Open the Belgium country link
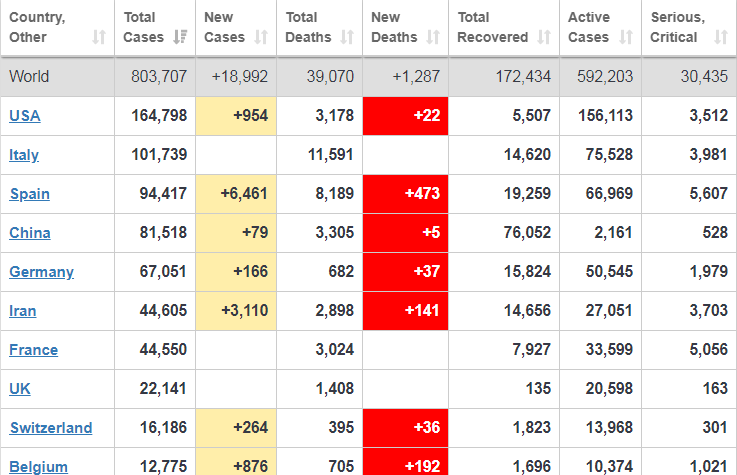The image size is (737, 475). point(38,467)
